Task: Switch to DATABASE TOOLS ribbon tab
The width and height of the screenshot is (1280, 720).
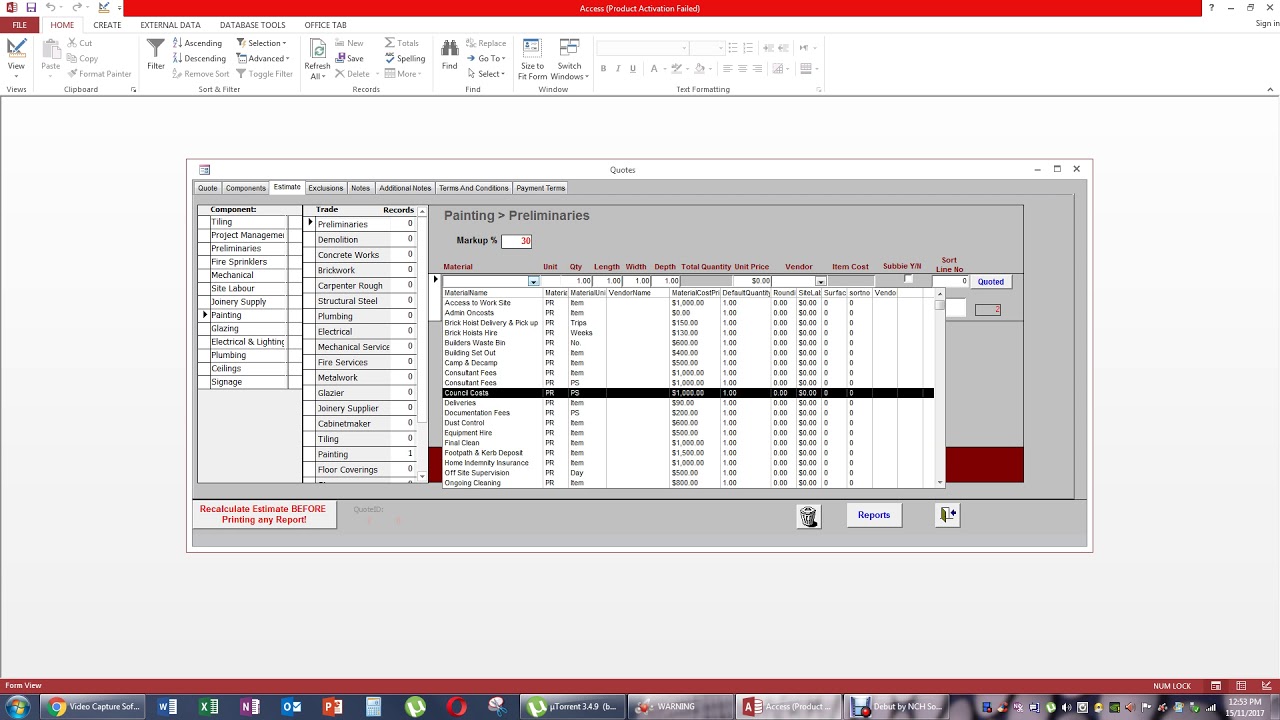Action: click(252, 25)
